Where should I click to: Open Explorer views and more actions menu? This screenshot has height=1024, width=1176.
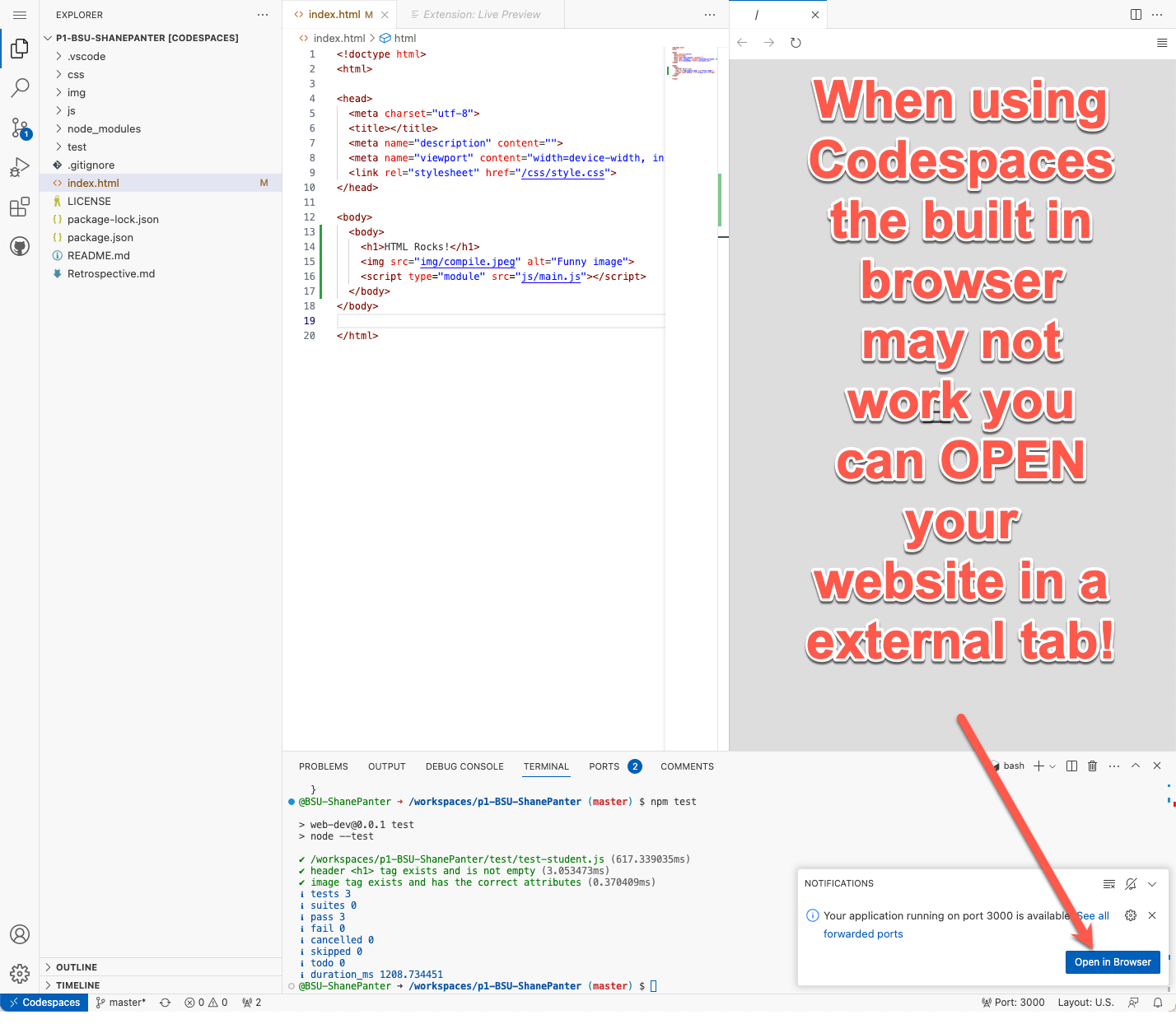click(x=263, y=15)
